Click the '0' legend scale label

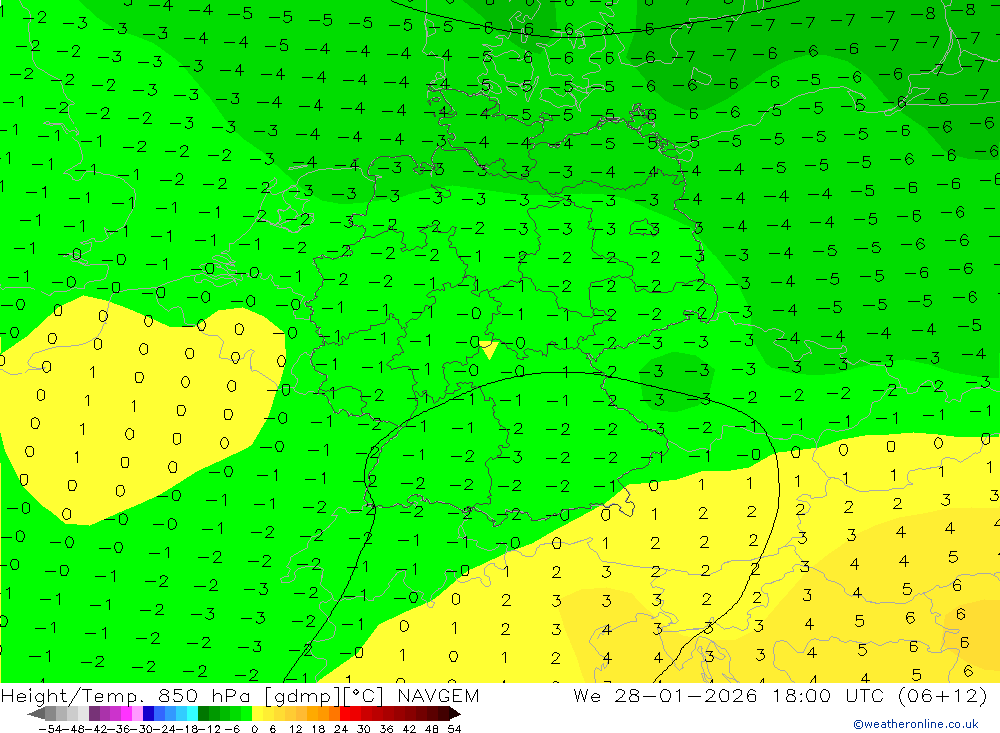pos(254,729)
